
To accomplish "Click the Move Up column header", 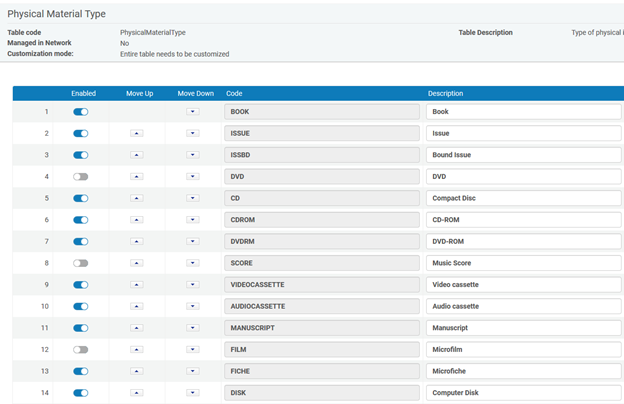I will pyautogui.click(x=140, y=94).
